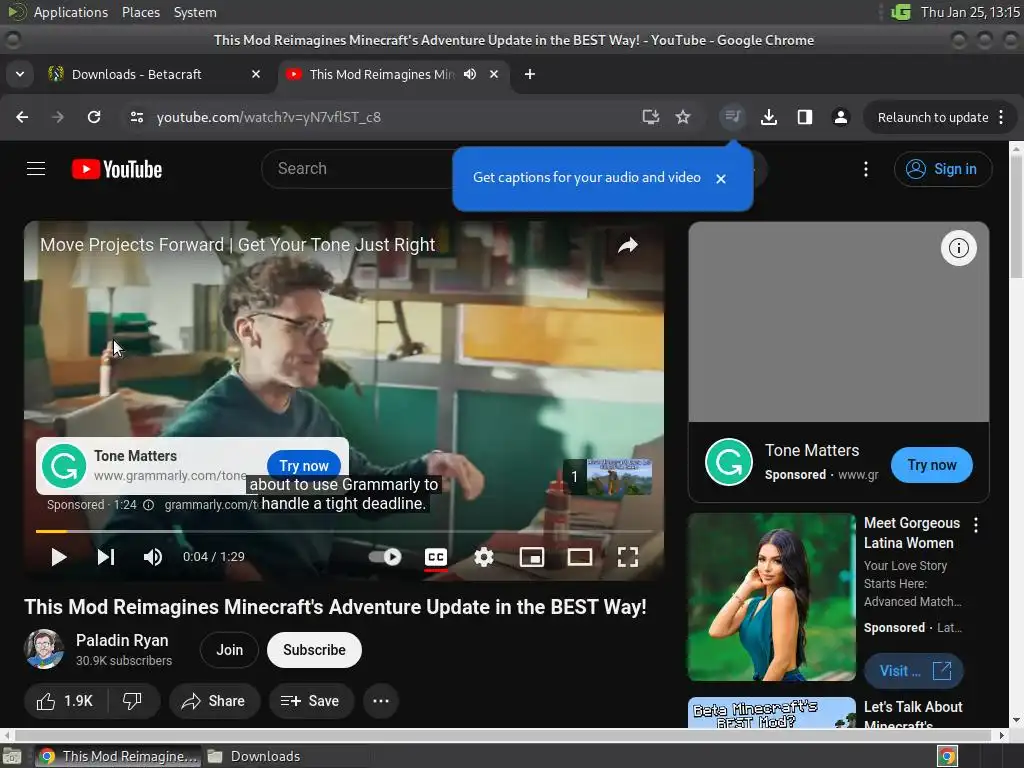
Task: Open YouTube settings three-dot menu
Action: click(x=866, y=169)
